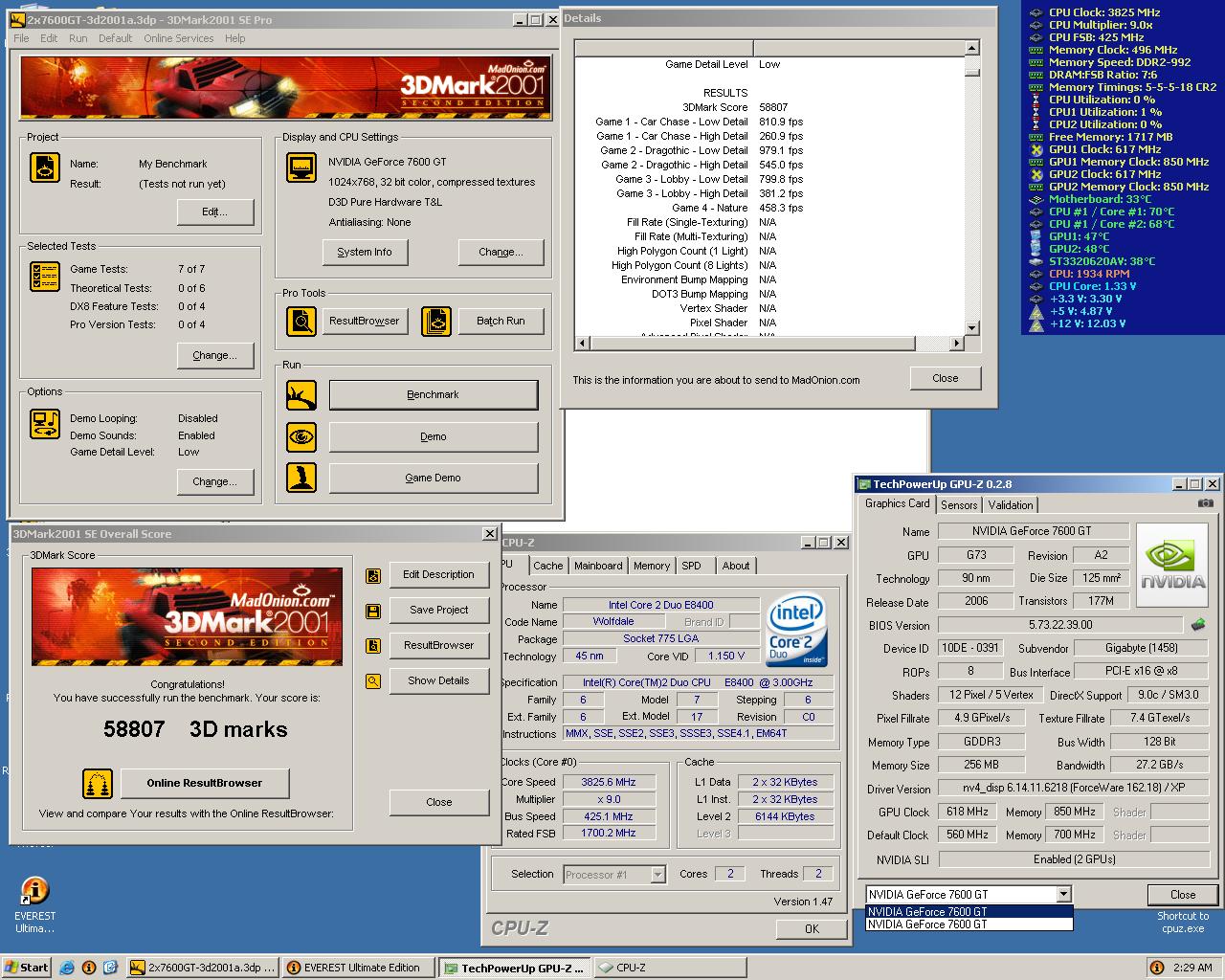Click the CPU-Z taskbar button

pyautogui.click(x=670, y=968)
